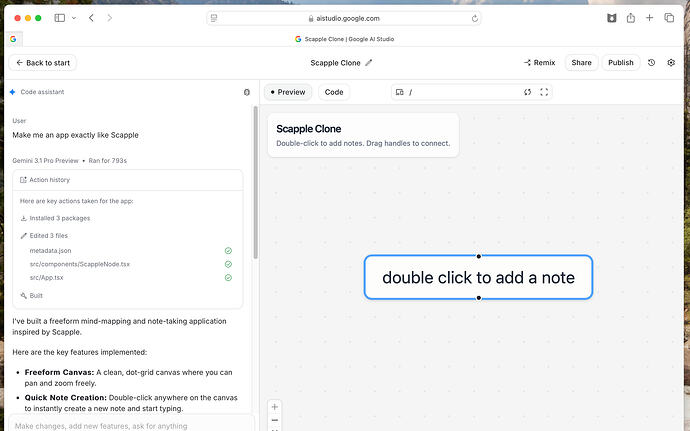Click the Safari share icon
The height and width of the screenshot is (431, 690).
pyautogui.click(x=631, y=18)
